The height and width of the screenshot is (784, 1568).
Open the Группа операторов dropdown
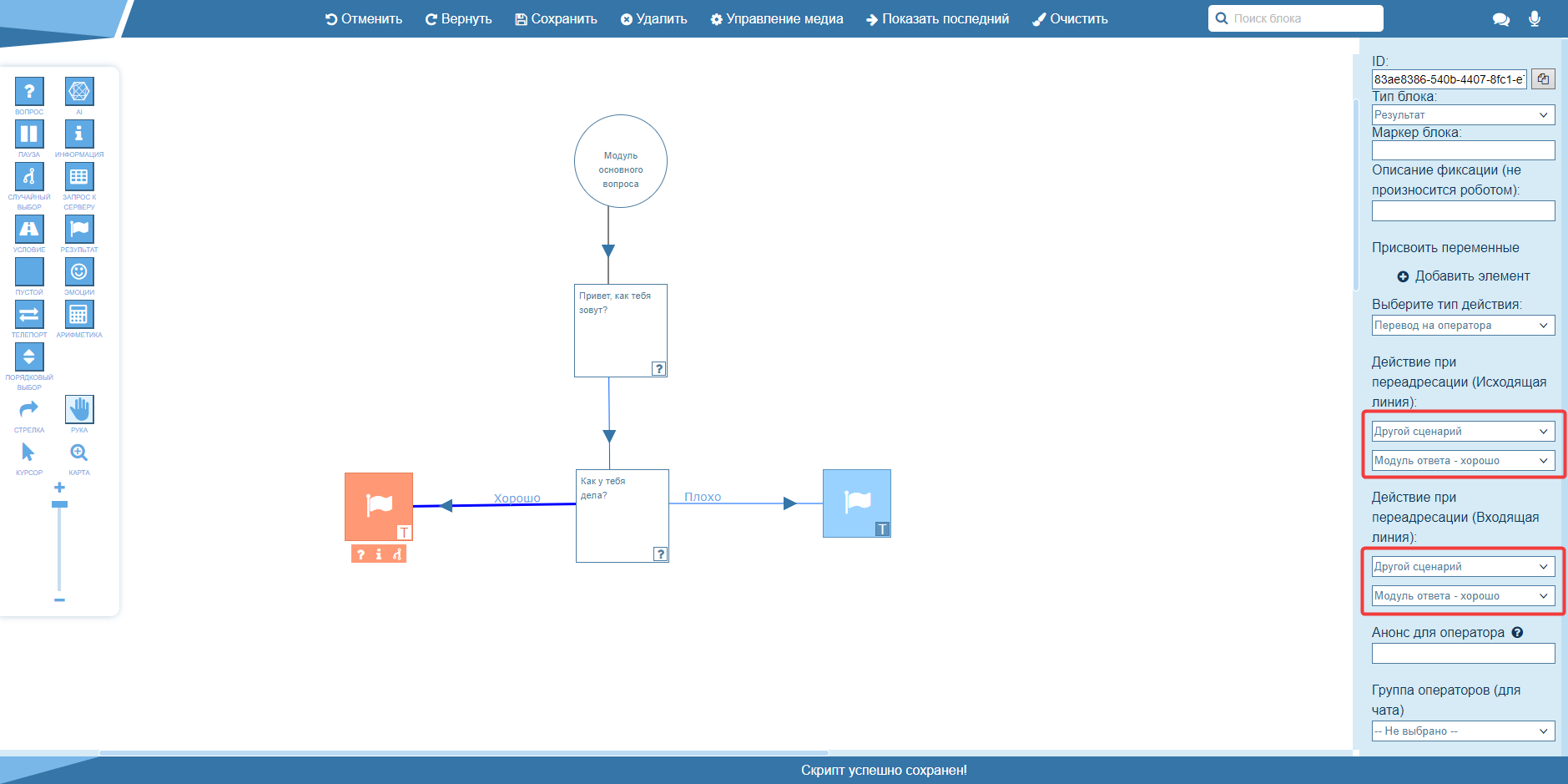point(1463,731)
